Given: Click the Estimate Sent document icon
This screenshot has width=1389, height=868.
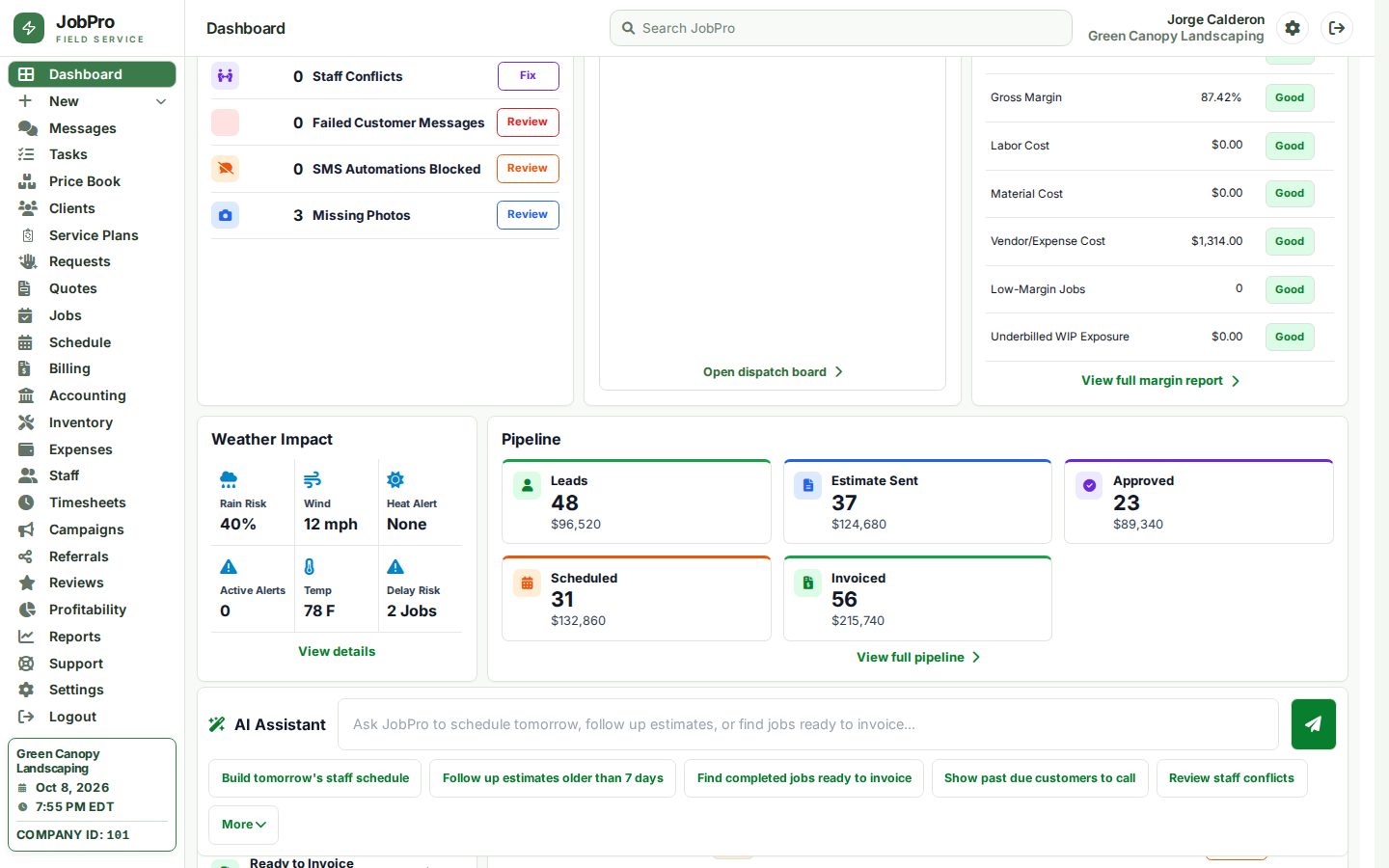Looking at the screenshot, I should click(x=808, y=485).
